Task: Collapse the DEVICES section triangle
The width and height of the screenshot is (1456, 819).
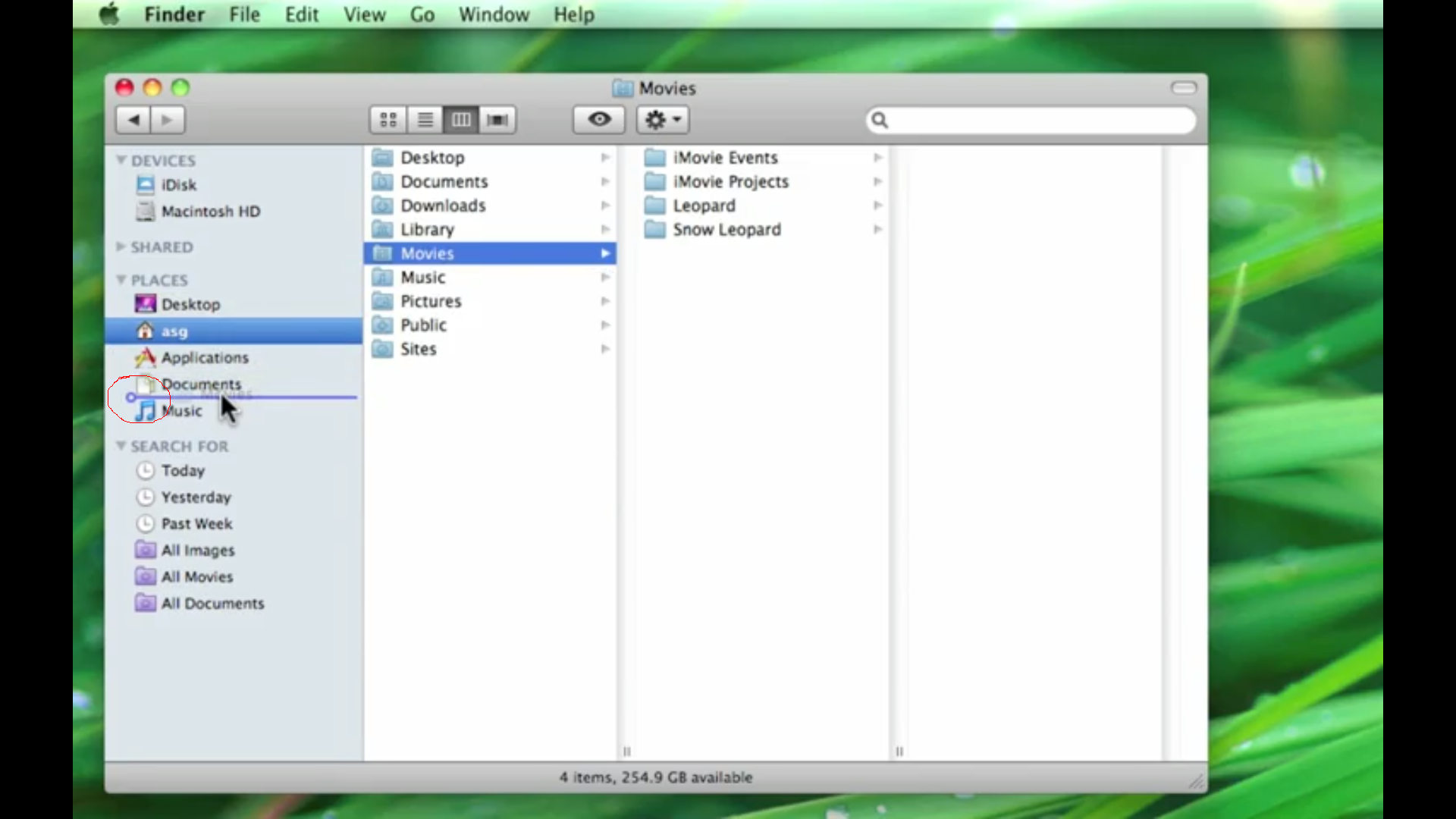Action: coord(121,160)
